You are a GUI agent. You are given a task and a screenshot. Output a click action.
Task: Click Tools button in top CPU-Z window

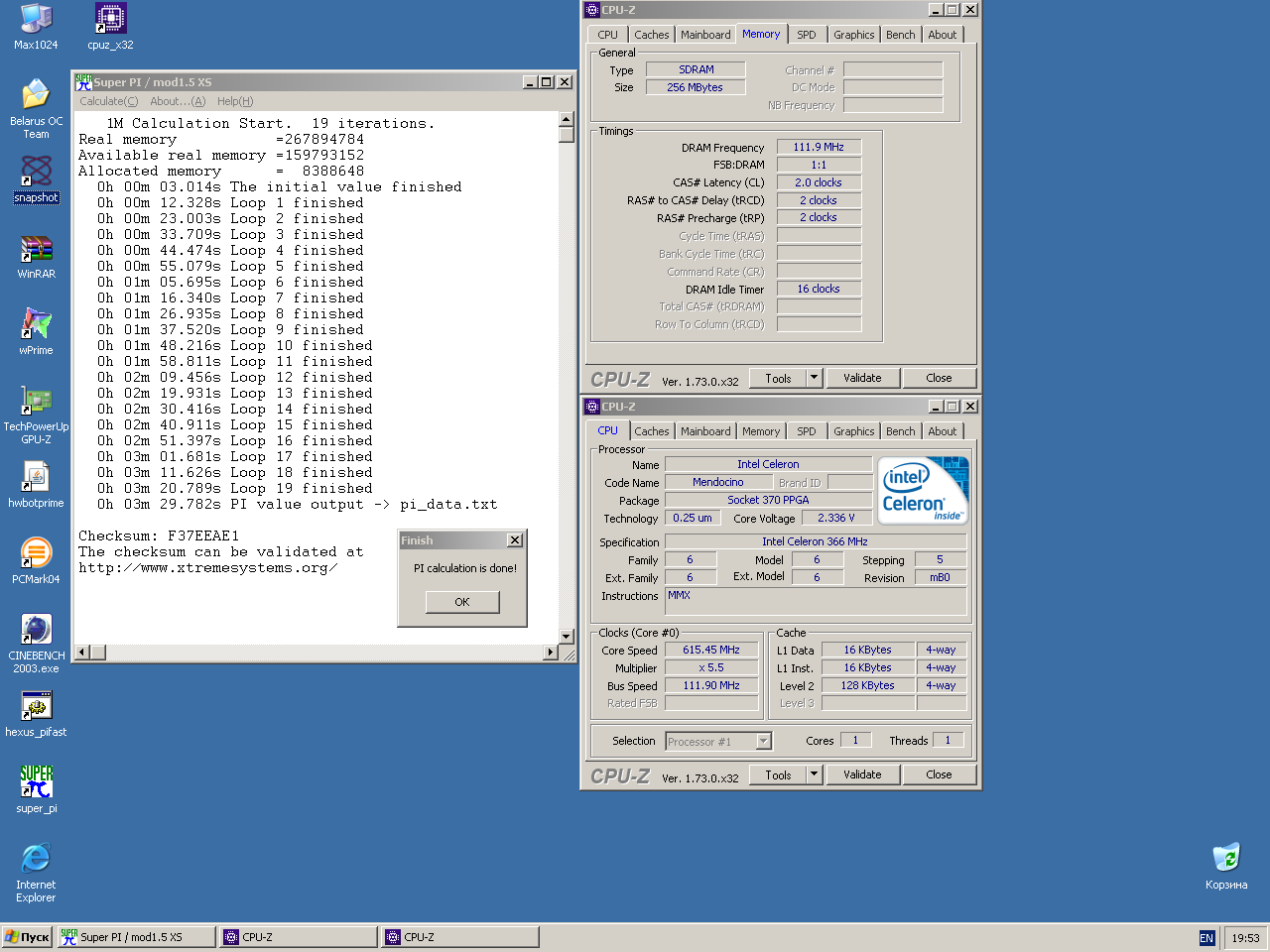coord(778,378)
